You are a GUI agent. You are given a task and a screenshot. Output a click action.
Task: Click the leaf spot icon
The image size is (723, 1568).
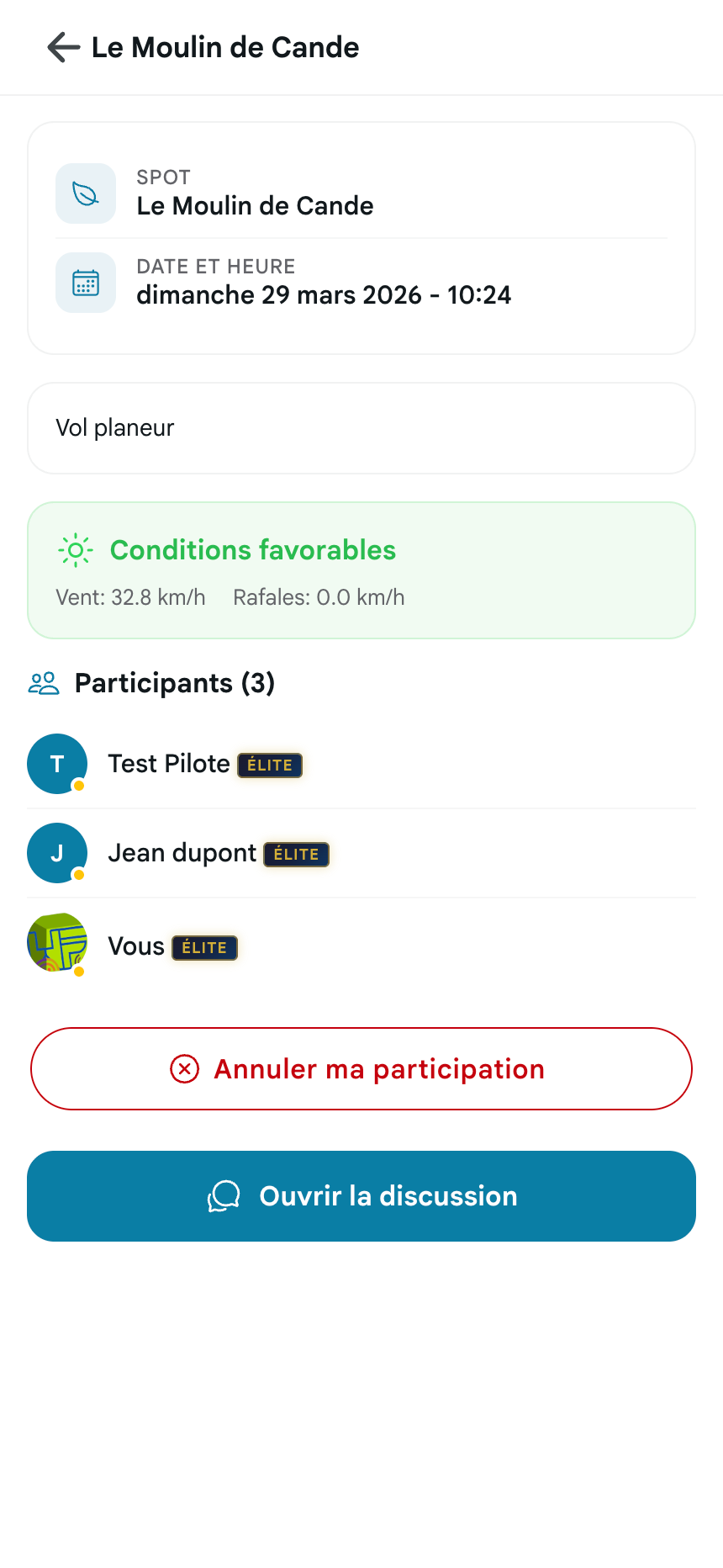tap(86, 193)
